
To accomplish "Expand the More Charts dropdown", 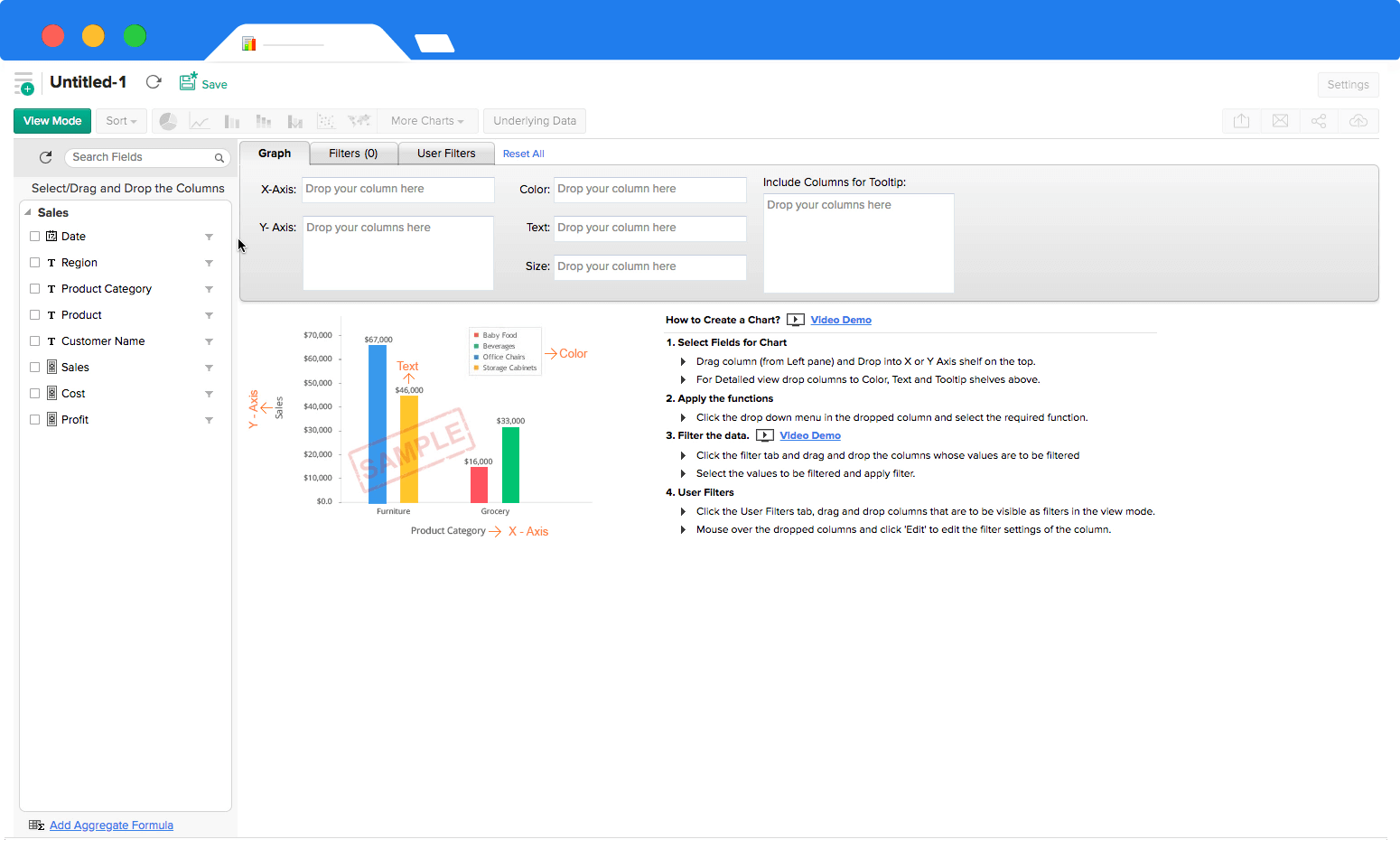I will (x=426, y=121).
